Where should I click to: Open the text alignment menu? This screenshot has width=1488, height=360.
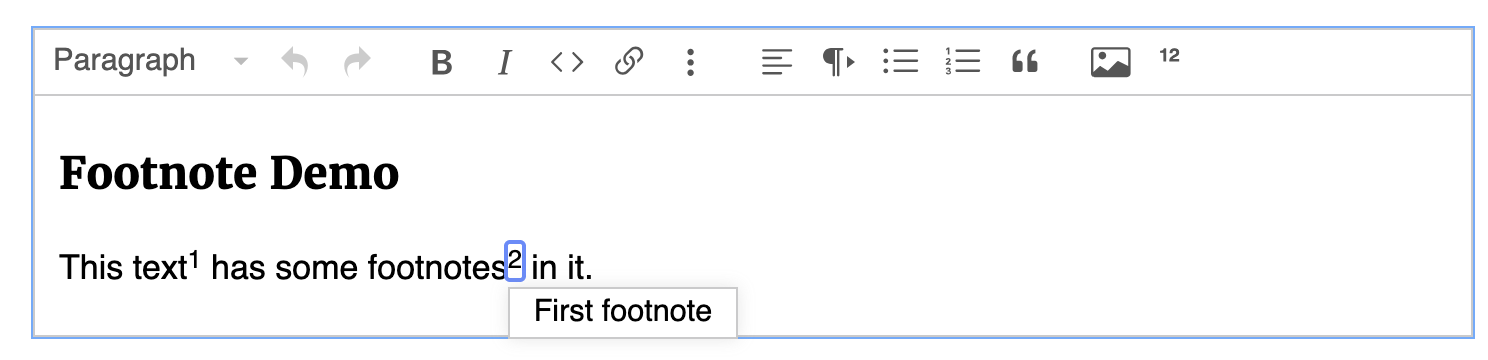(x=777, y=62)
